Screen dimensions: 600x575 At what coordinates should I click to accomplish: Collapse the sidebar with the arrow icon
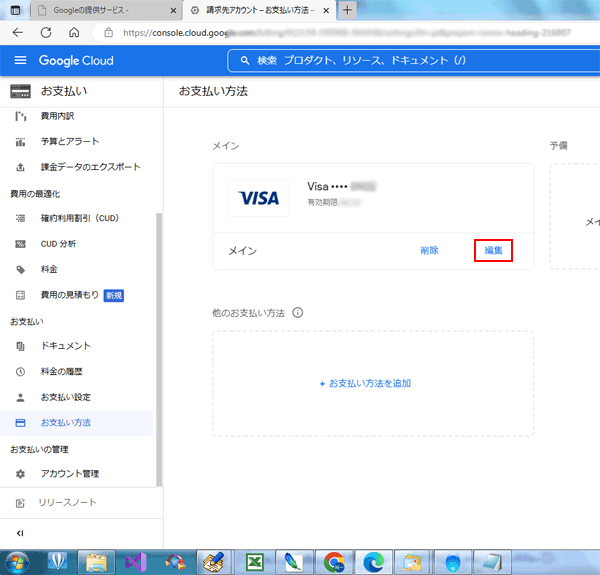click(20, 533)
